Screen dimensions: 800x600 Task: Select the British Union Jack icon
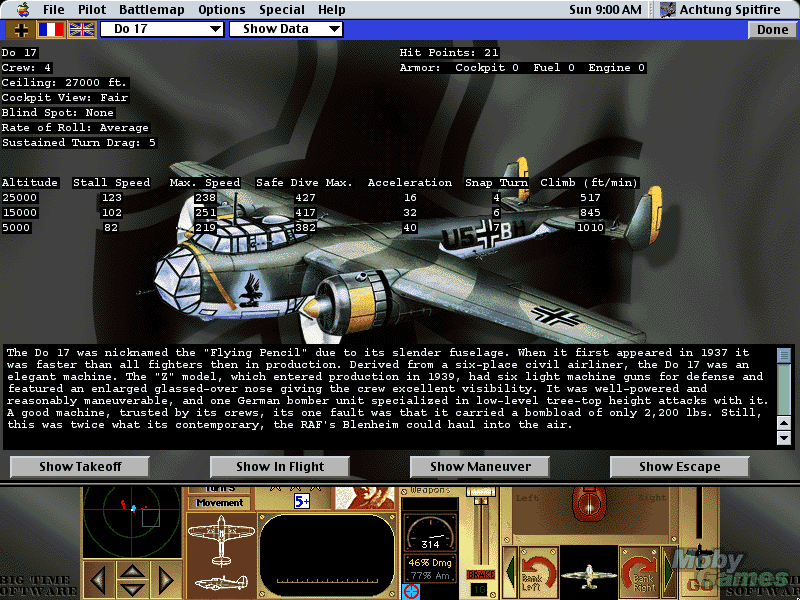pos(82,30)
